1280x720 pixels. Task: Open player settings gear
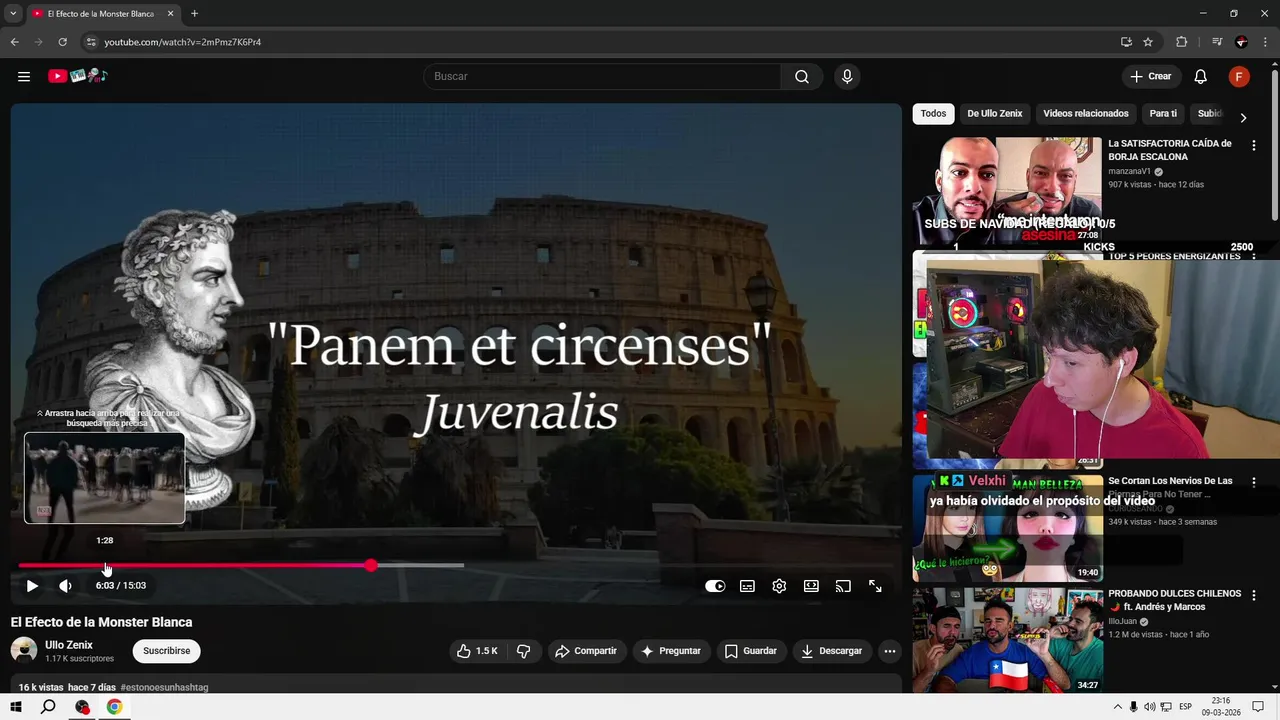pyautogui.click(x=779, y=586)
